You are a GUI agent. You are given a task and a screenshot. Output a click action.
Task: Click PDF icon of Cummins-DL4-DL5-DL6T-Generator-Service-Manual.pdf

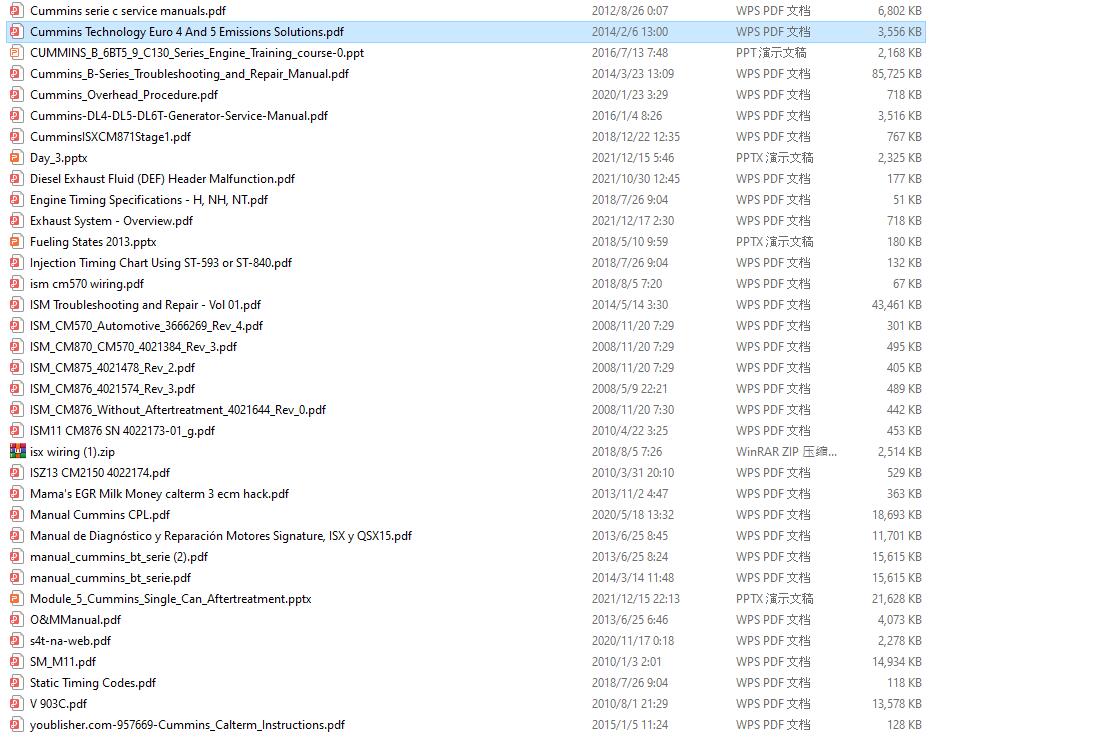point(15,116)
